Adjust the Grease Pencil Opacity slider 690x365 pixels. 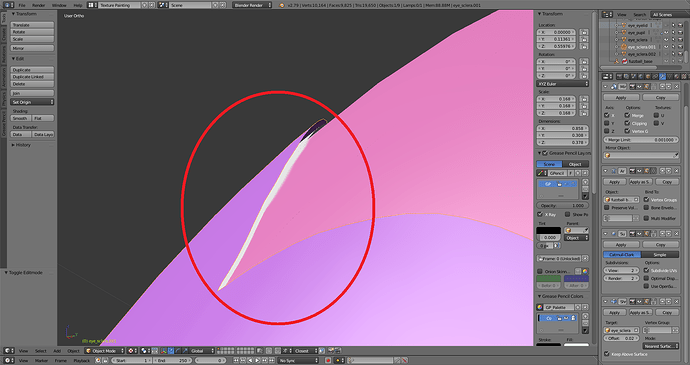(563, 206)
